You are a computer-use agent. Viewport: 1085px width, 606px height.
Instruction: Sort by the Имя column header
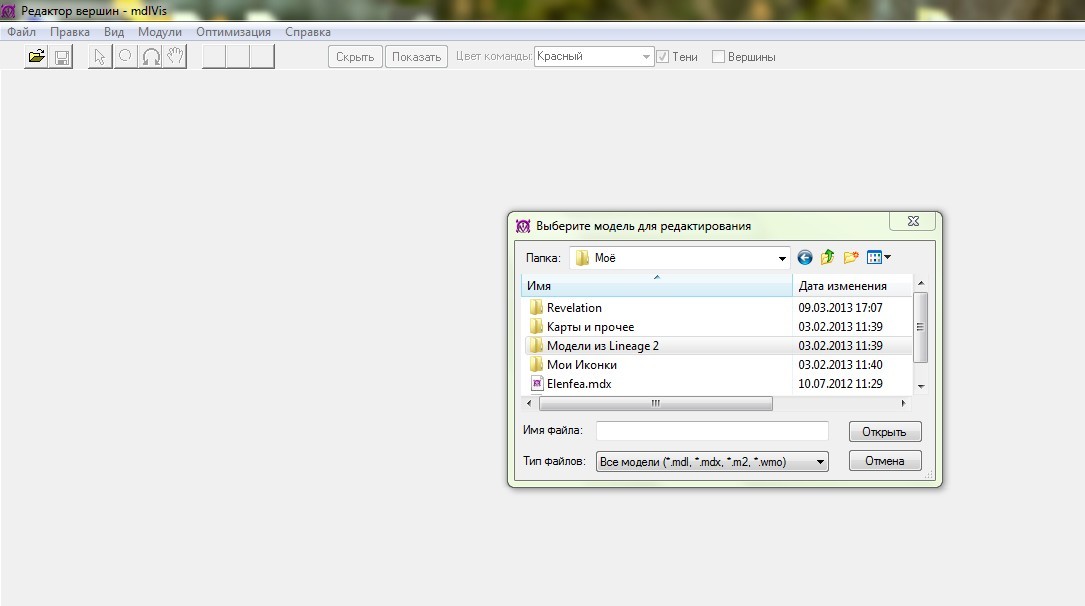[657, 286]
